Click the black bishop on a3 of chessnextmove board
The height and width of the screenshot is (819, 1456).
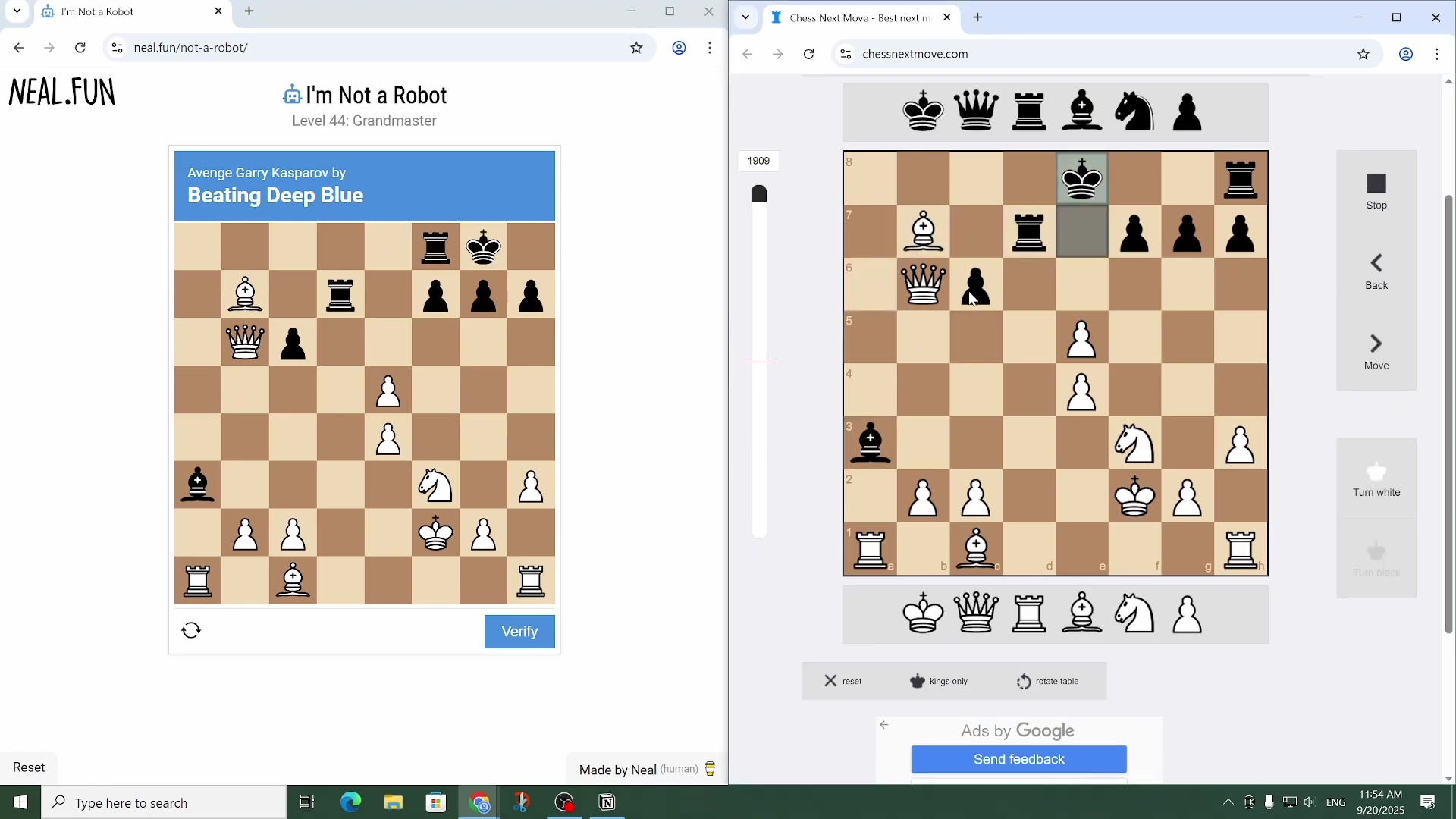pos(871,444)
